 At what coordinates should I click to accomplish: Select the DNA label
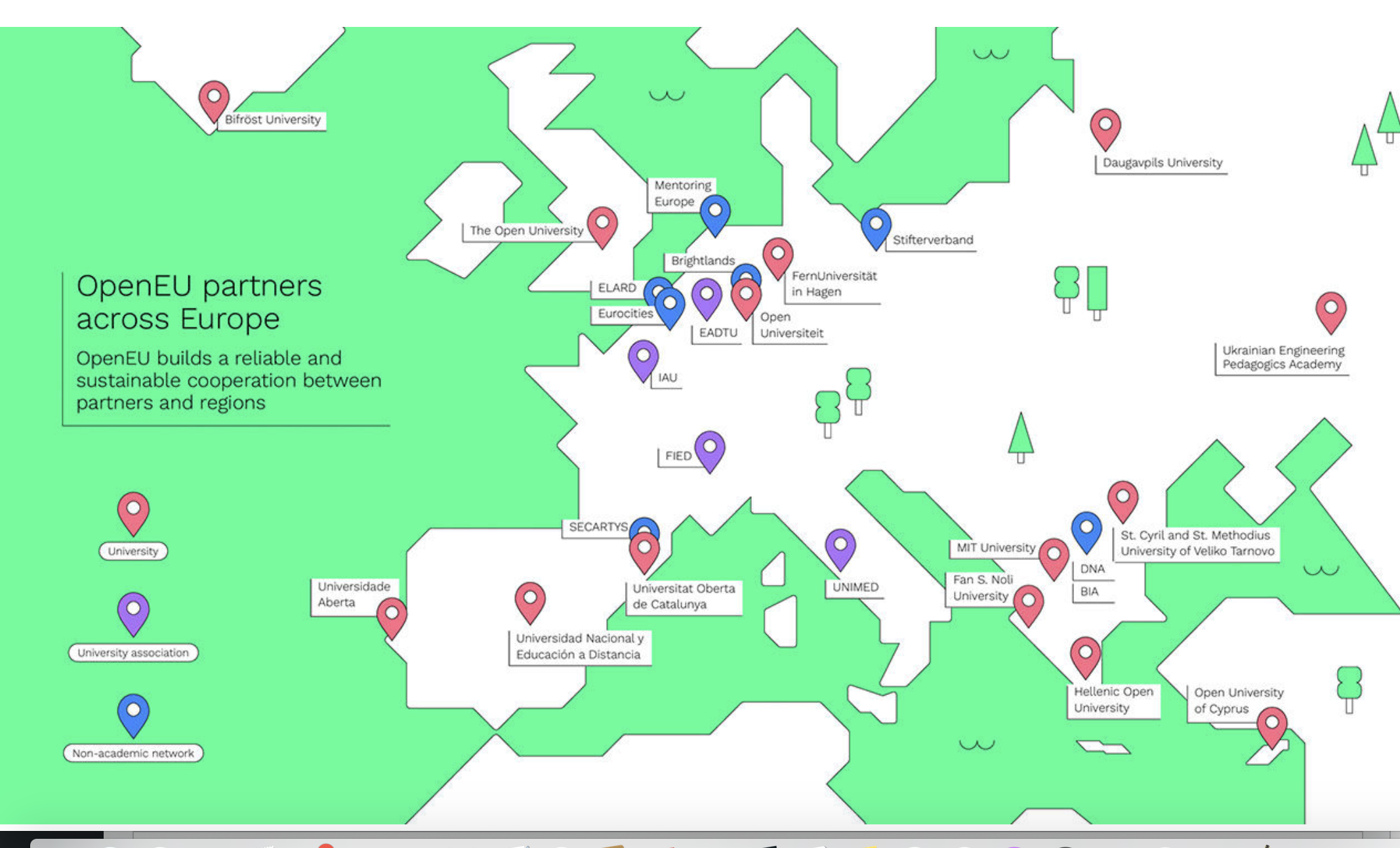click(1092, 569)
